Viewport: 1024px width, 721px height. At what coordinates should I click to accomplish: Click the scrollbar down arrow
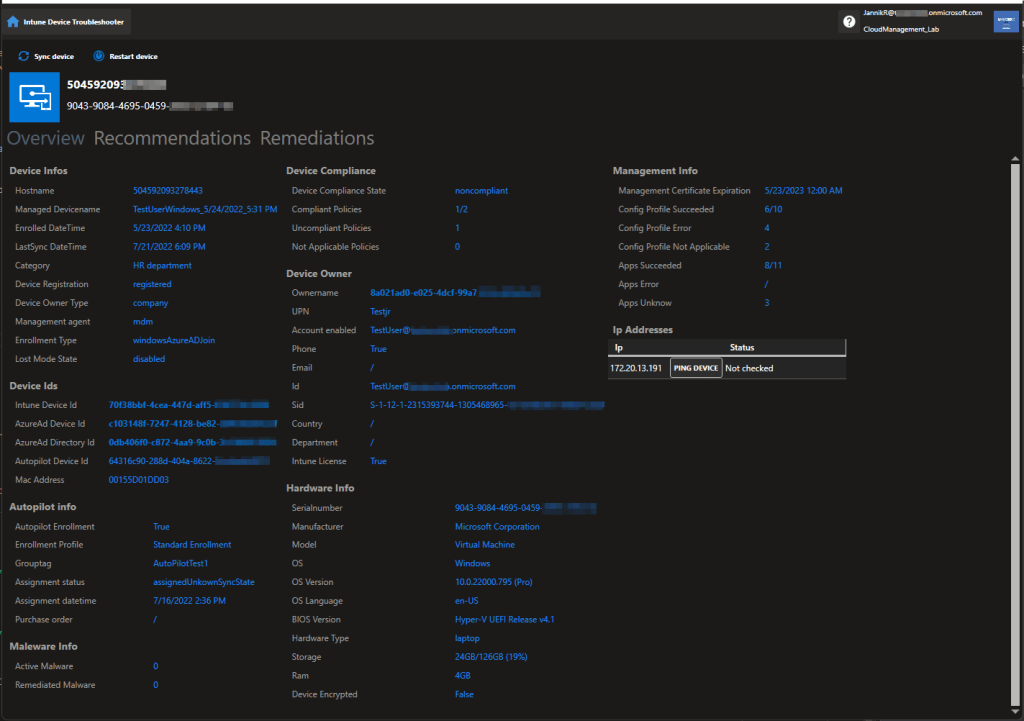[1016, 712]
